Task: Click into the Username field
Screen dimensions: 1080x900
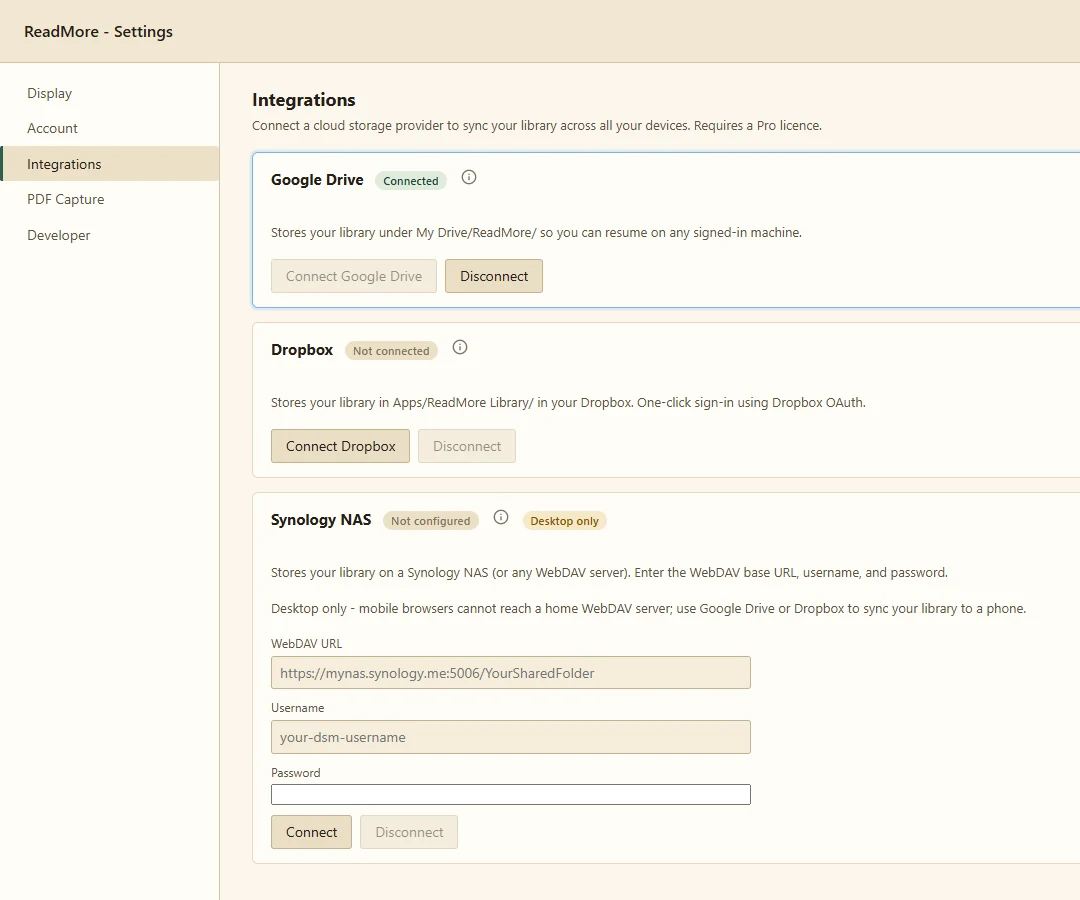Action: [511, 737]
